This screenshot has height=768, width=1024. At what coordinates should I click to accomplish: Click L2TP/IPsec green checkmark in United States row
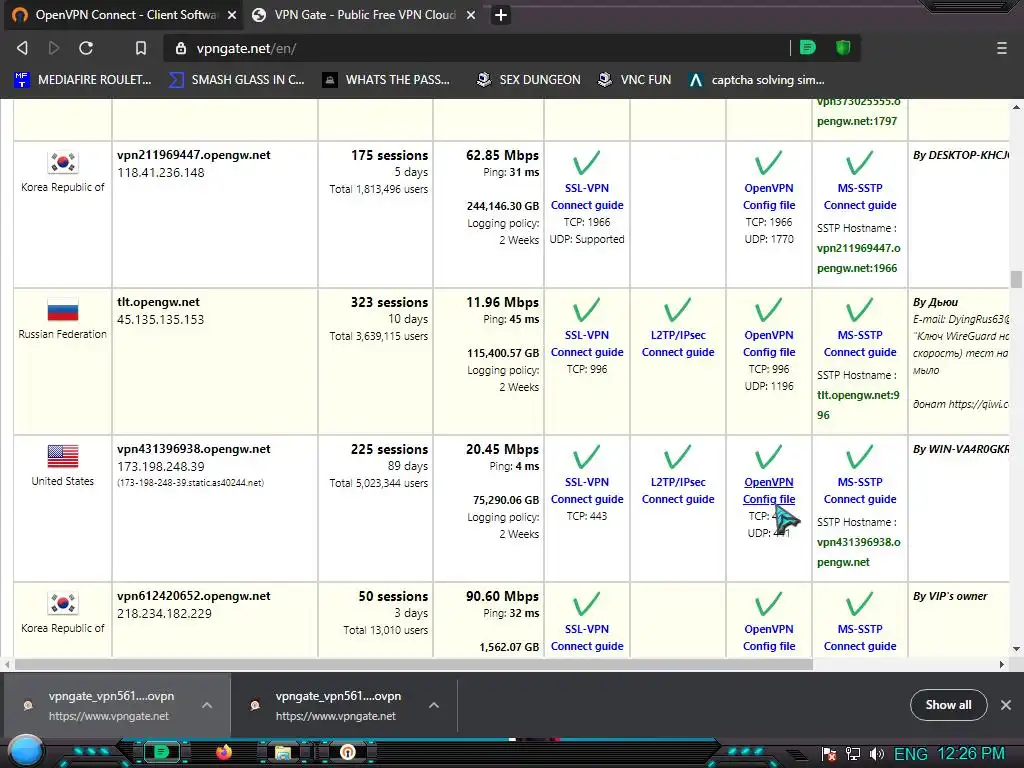(678, 456)
